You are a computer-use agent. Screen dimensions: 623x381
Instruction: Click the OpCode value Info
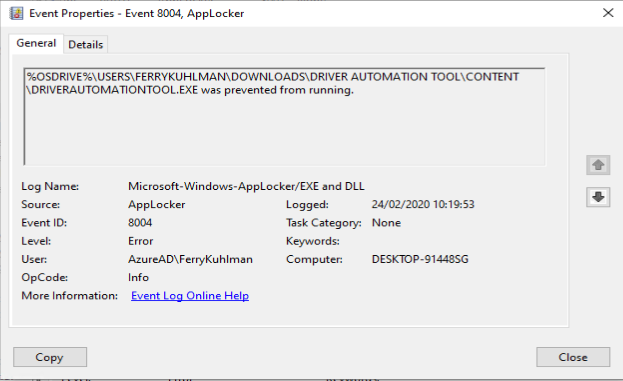[x=138, y=277]
